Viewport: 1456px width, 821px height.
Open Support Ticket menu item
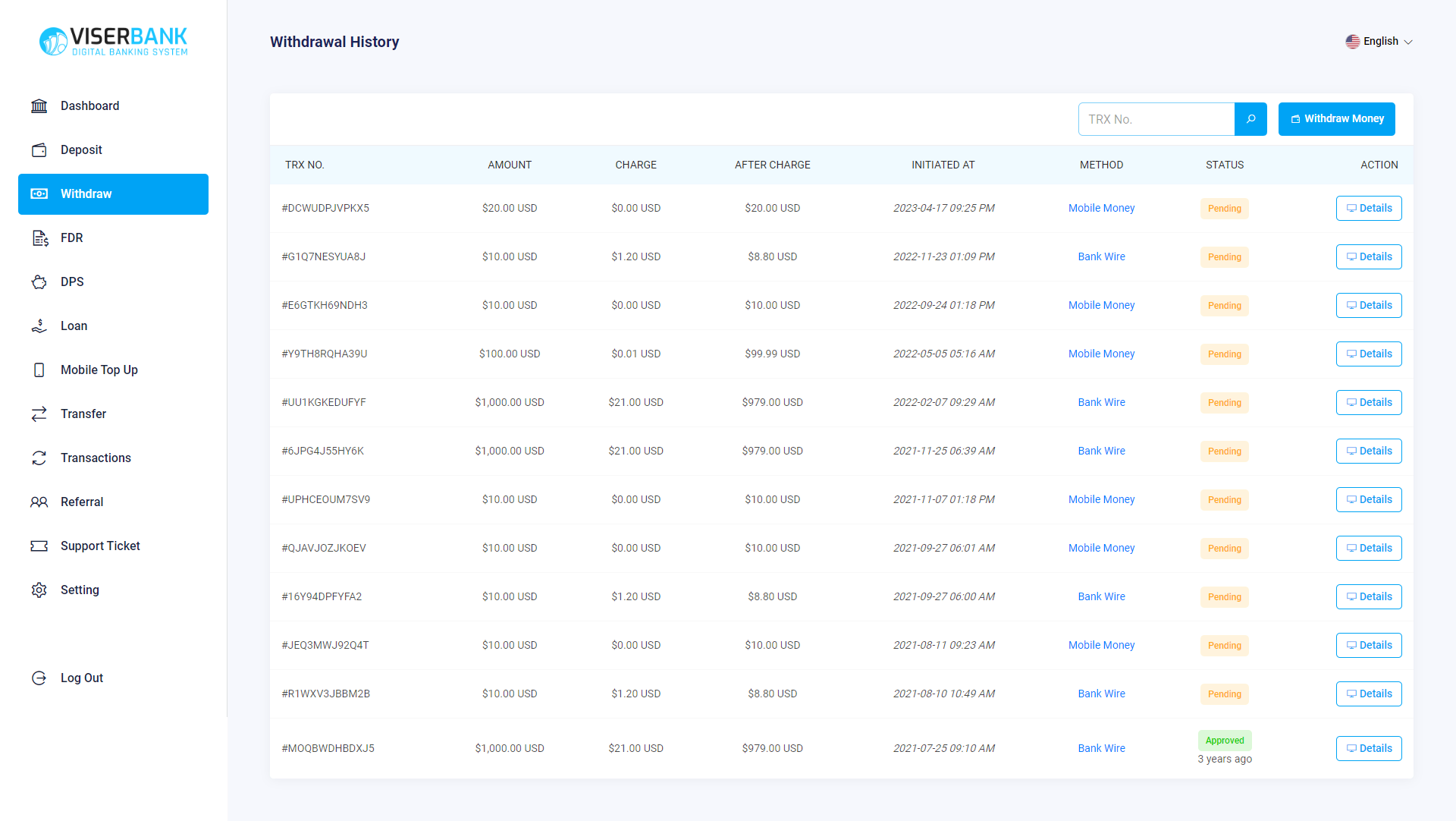click(x=113, y=546)
